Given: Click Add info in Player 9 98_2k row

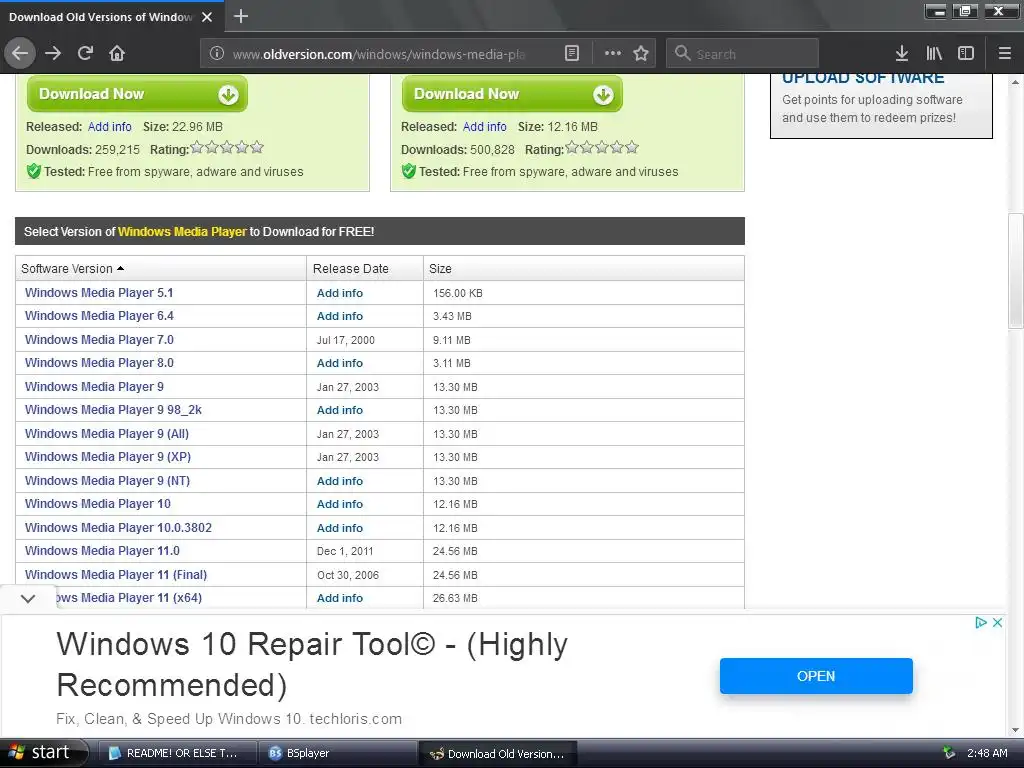Looking at the screenshot, I should coord(340,410).
